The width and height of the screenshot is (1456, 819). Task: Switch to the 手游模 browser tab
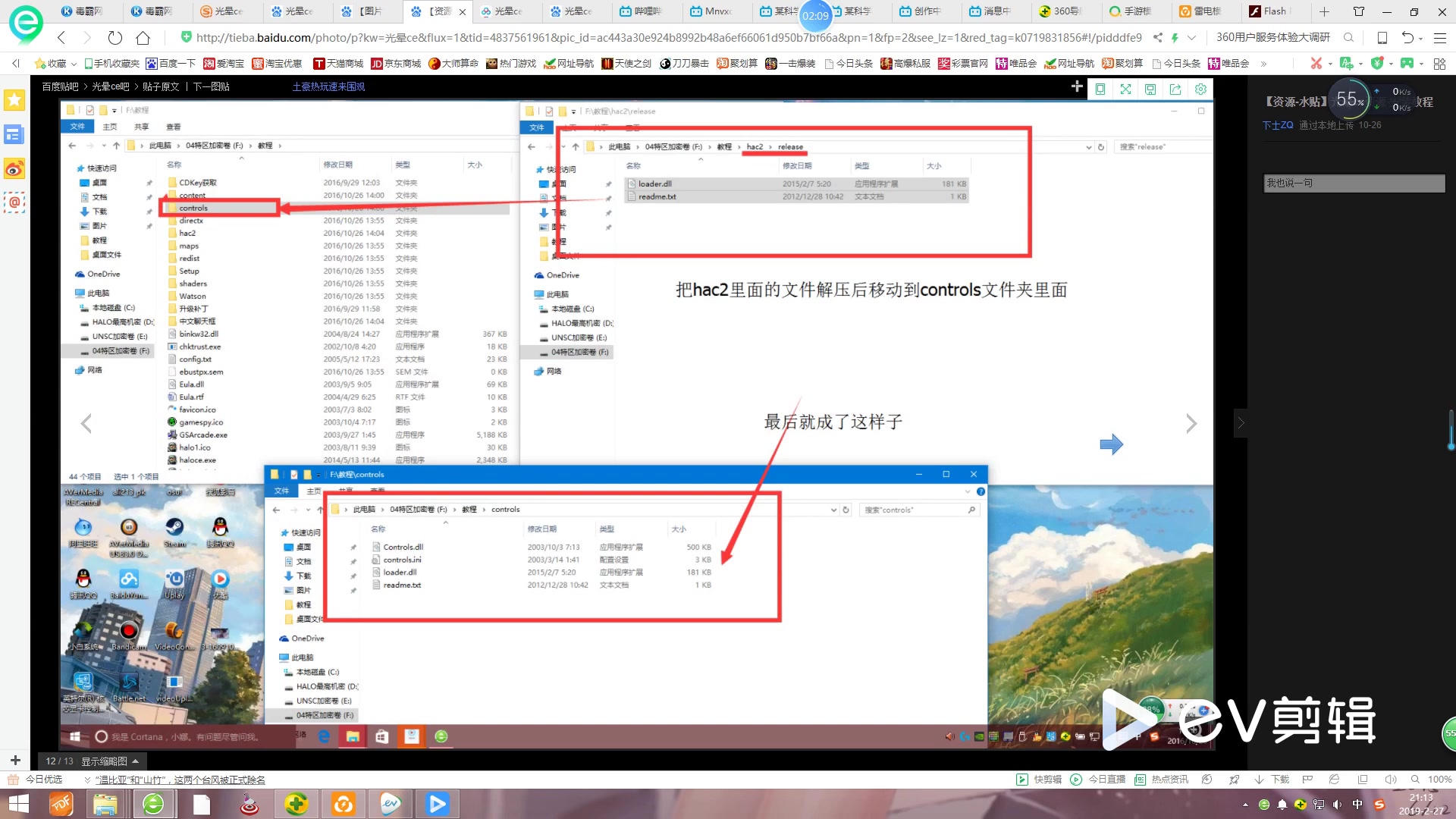point(1135,11)
